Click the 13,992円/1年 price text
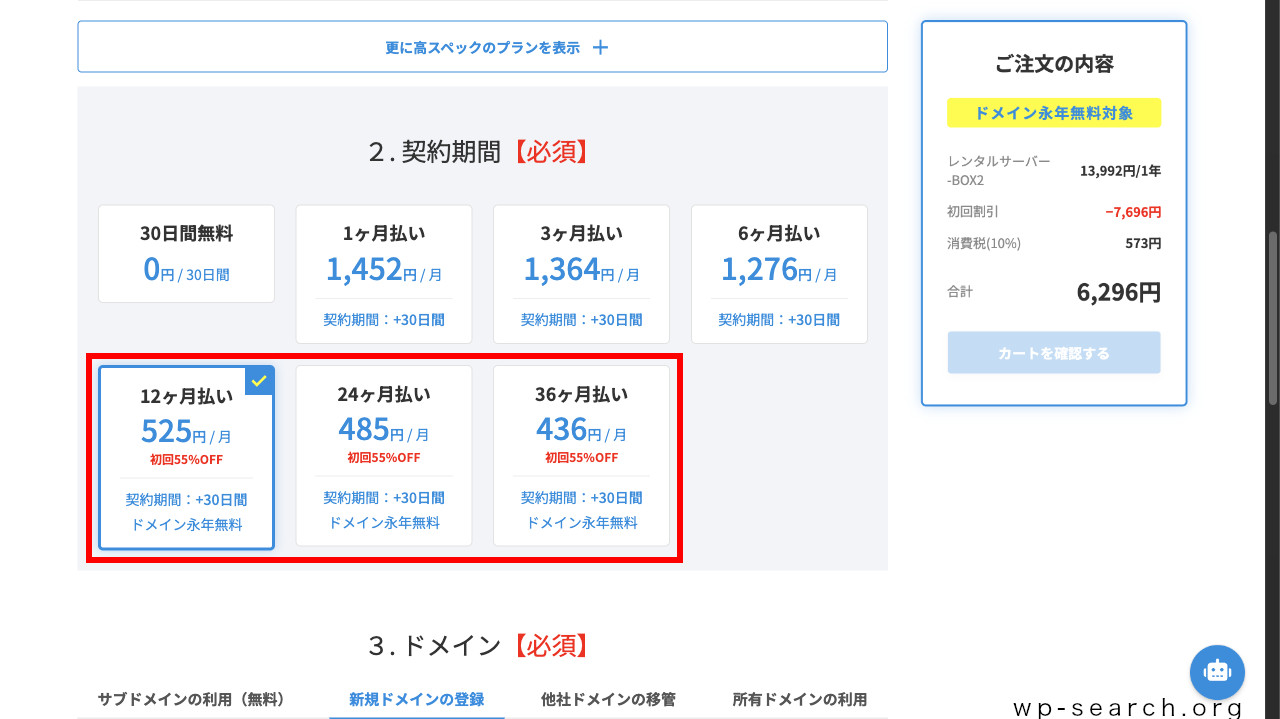 [x=1120, y=171]
